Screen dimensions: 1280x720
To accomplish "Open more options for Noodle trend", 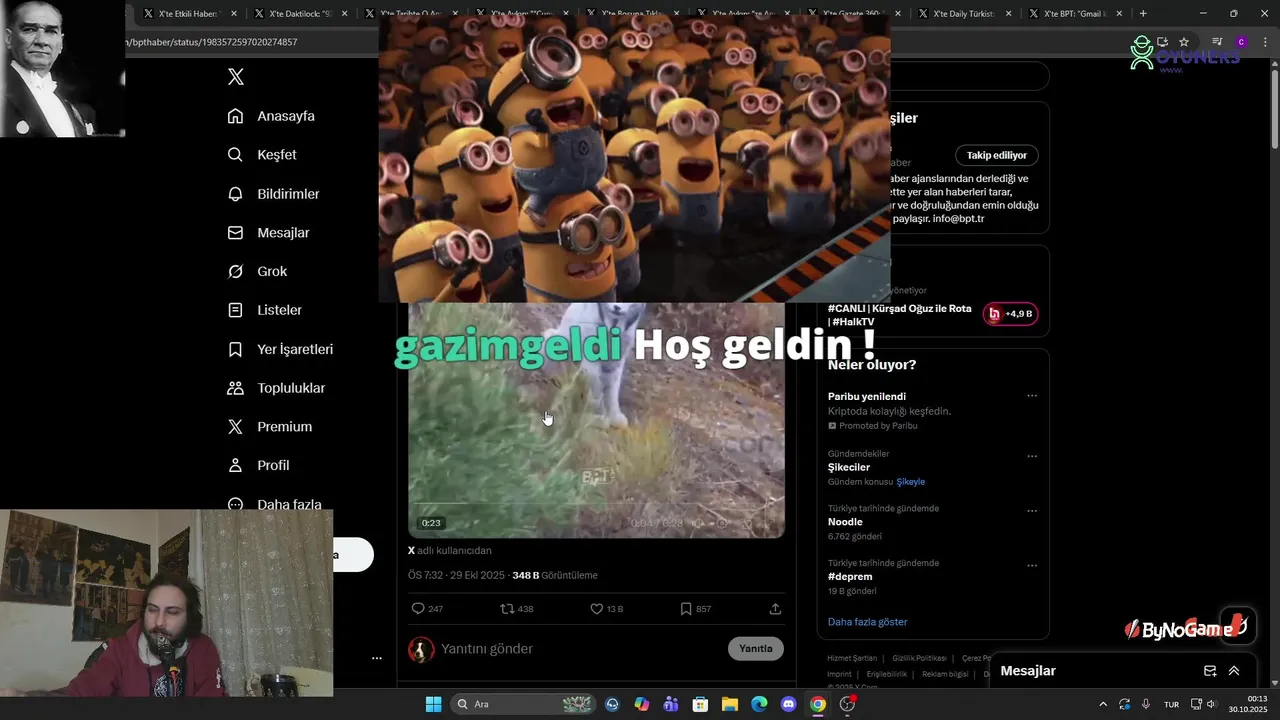I will pyautogui.click(x=1032, y=511).
